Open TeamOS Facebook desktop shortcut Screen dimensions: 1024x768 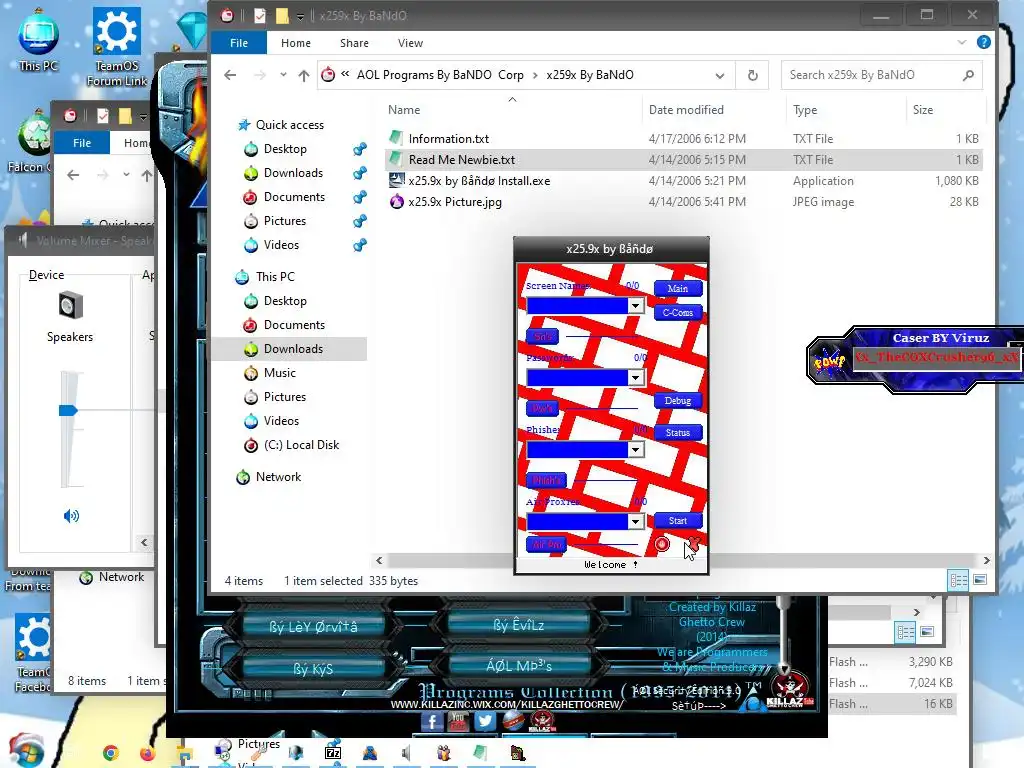coord(33,652)
